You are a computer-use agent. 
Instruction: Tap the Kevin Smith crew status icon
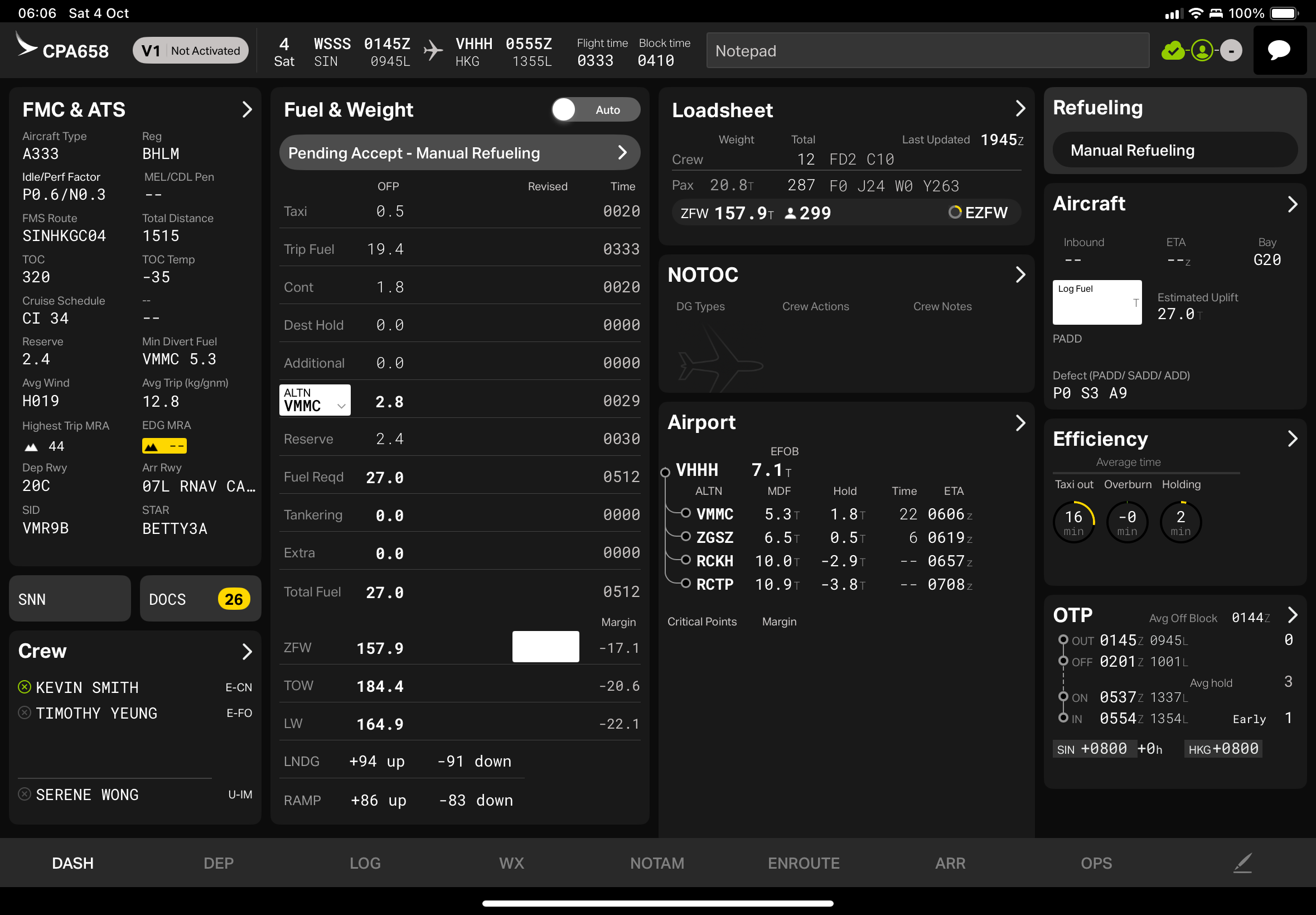tap(25, 687)
